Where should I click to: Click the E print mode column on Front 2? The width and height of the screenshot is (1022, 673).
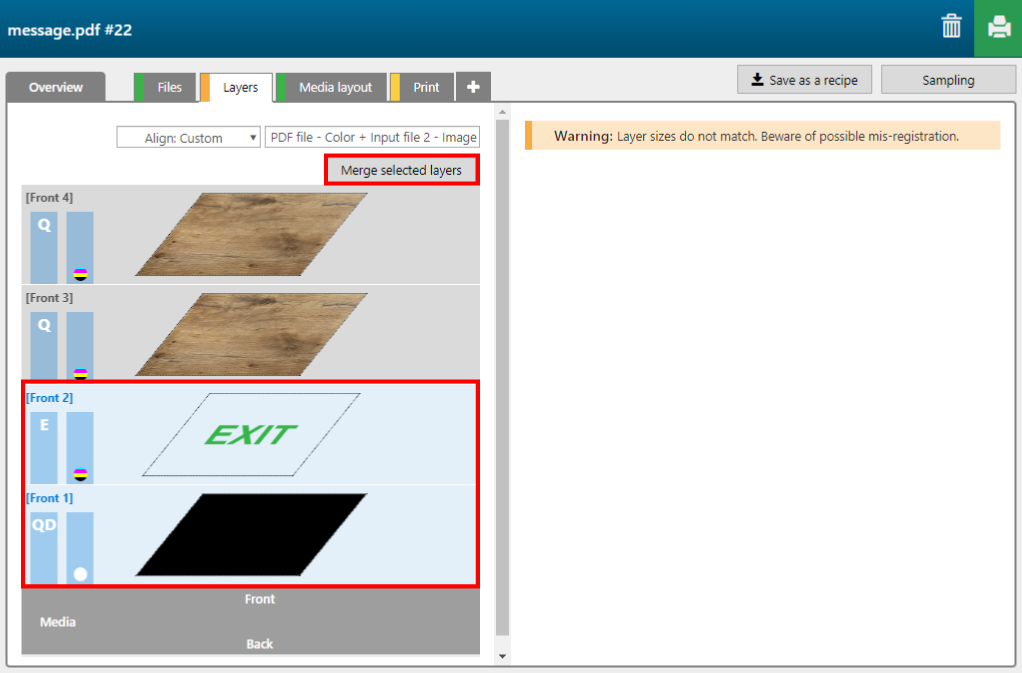pyautogui.click(x=44, y=448)
